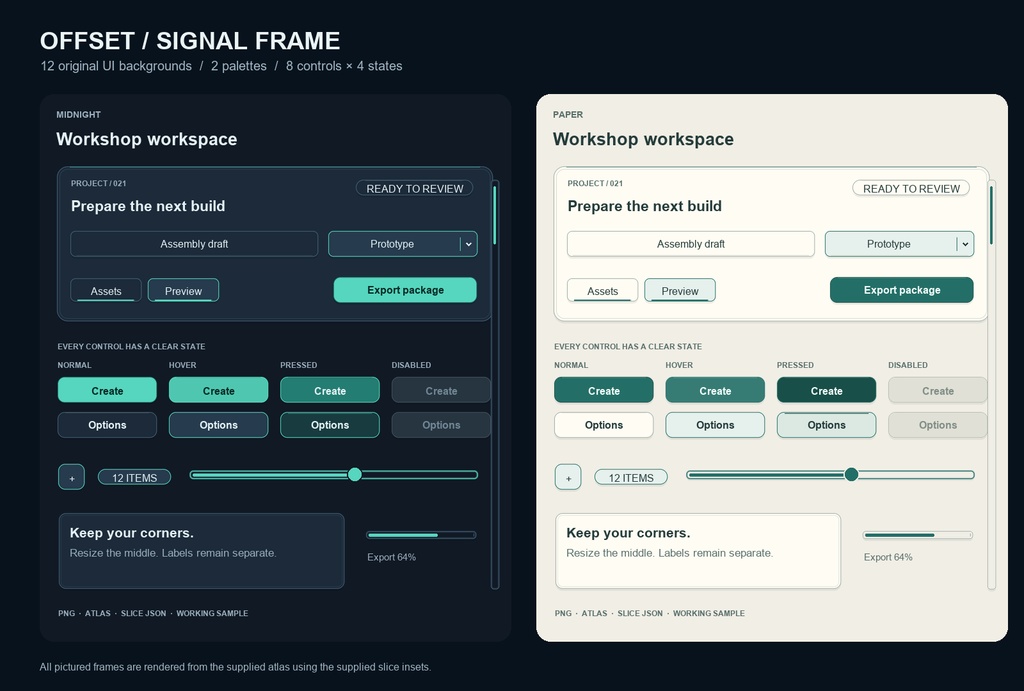
Task: Click Normal Create button in Paper panel
Action: (603, 390)
